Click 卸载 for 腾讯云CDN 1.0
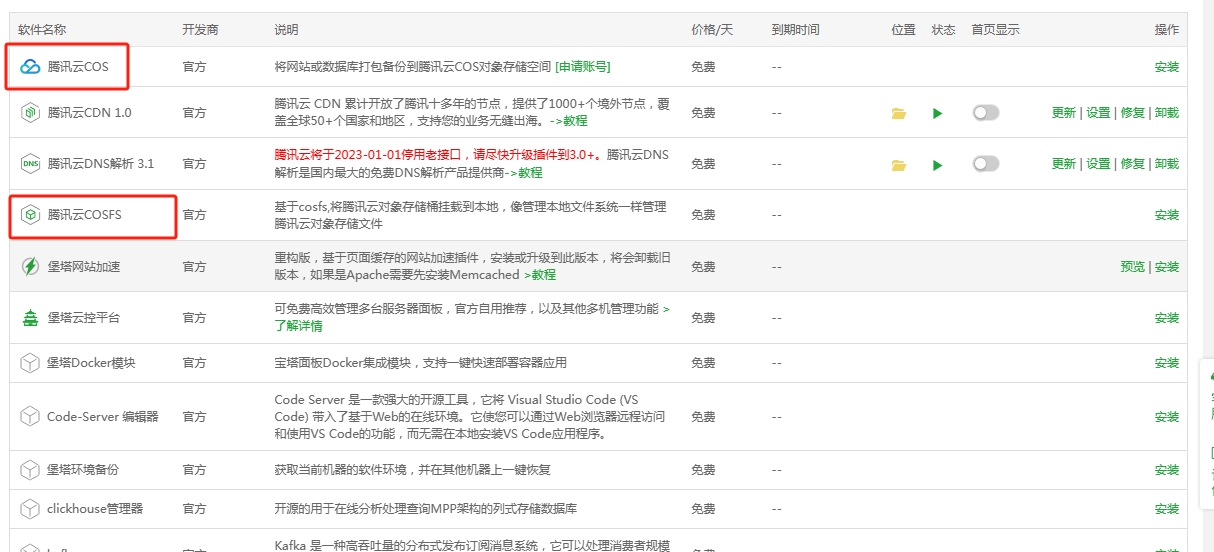Image resolution: width=1214 pixels, height=552 pixels. (1167, 113)
